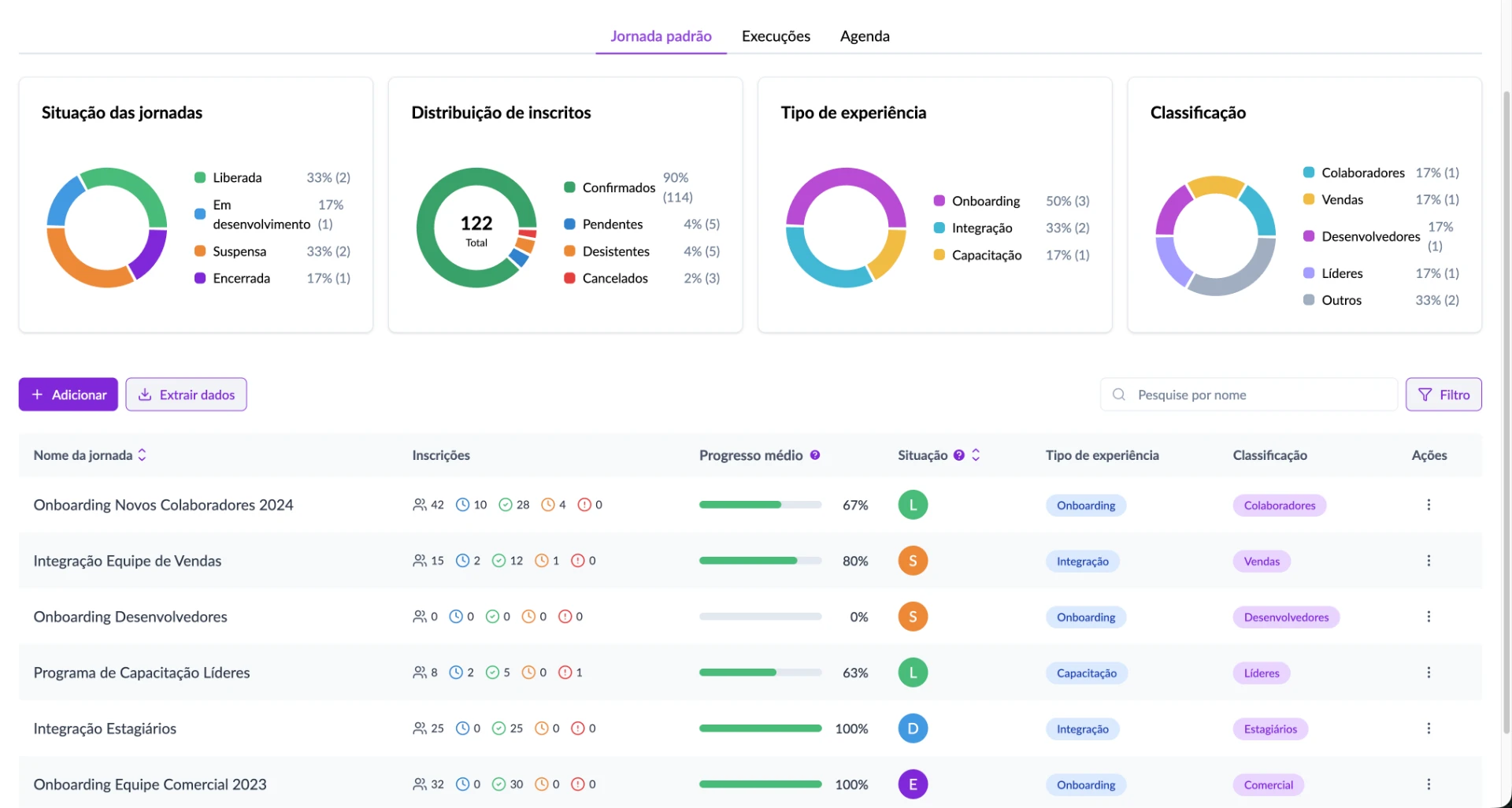Click the green check icon in Integração Estagiários row
Screen dimensions: 1512x808
click(x=499, y=728)
